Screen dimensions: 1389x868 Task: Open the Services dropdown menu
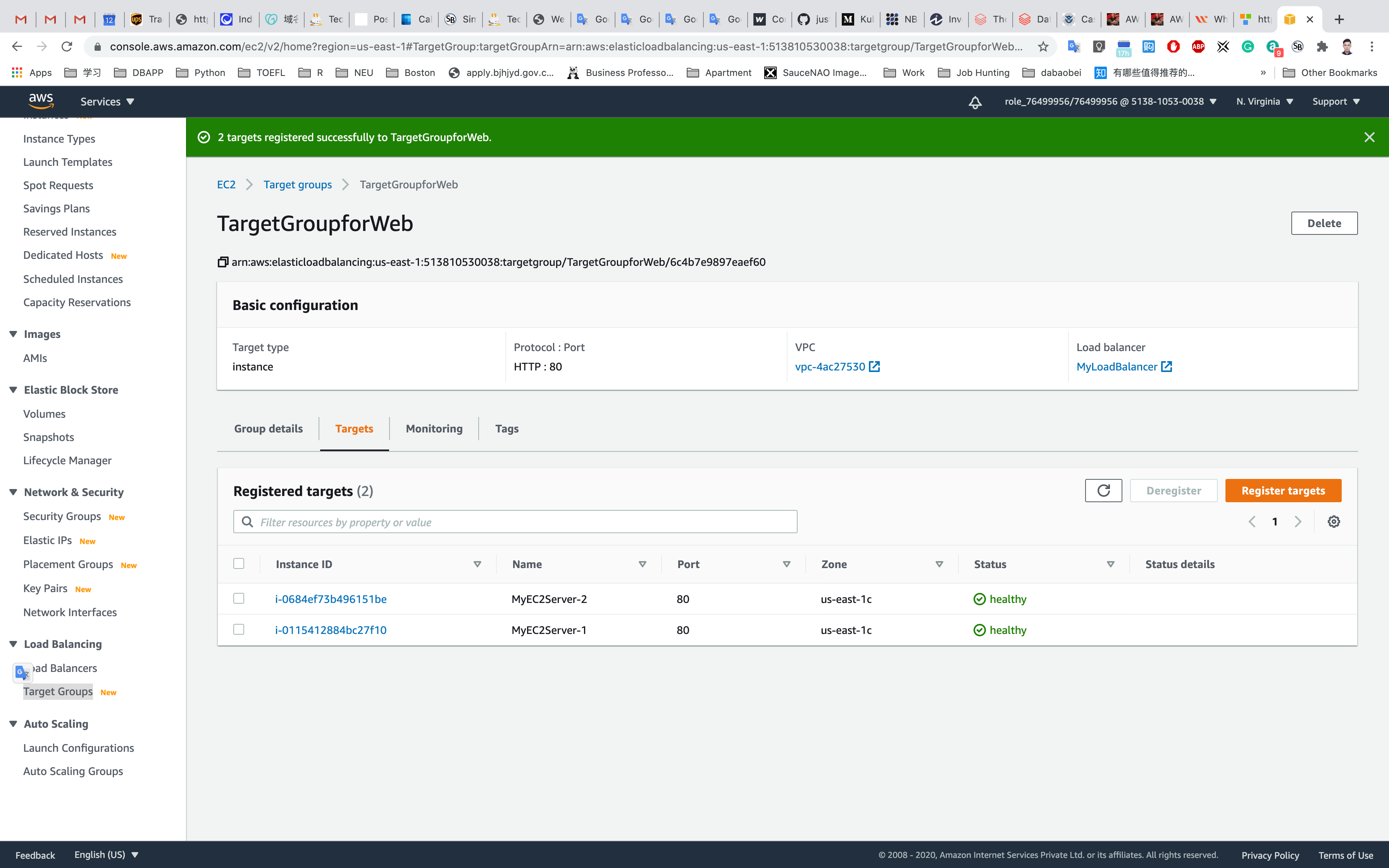[107, 102]
